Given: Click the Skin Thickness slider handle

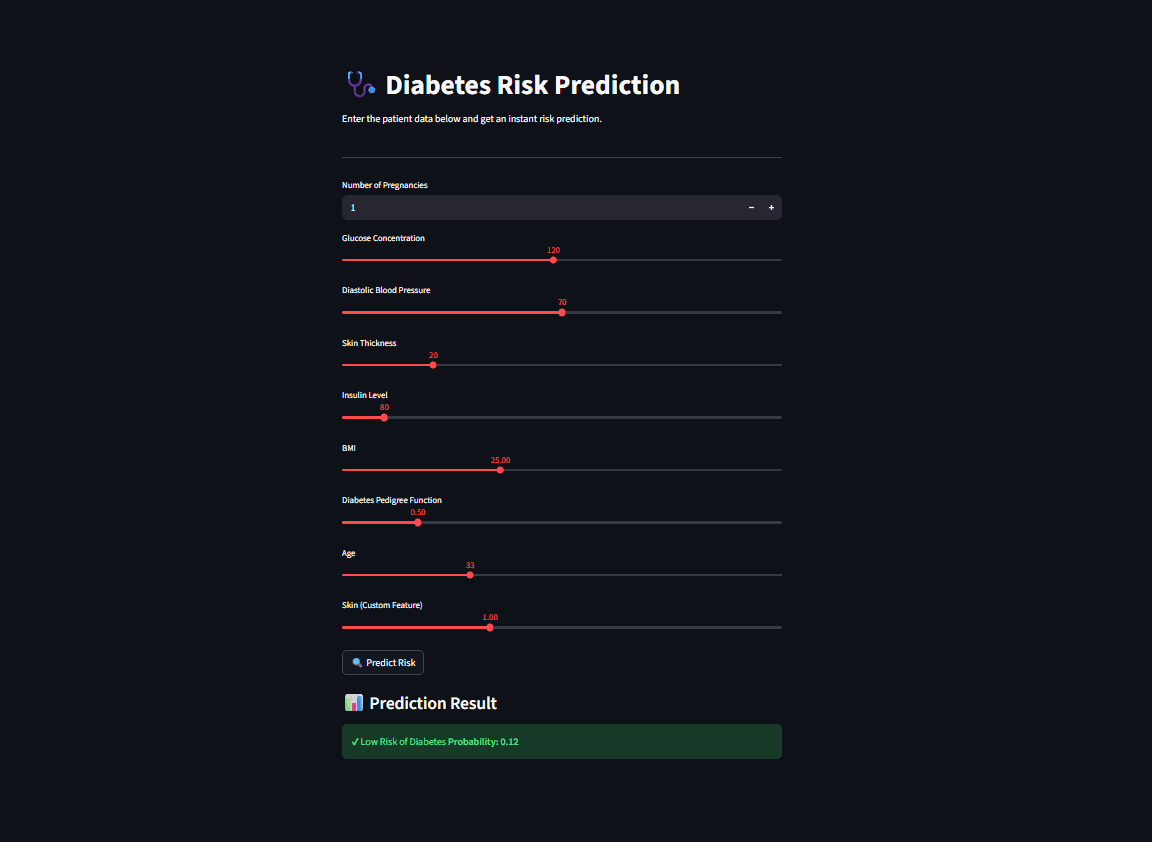Looking at the screenshot, I should coord(433,365).
